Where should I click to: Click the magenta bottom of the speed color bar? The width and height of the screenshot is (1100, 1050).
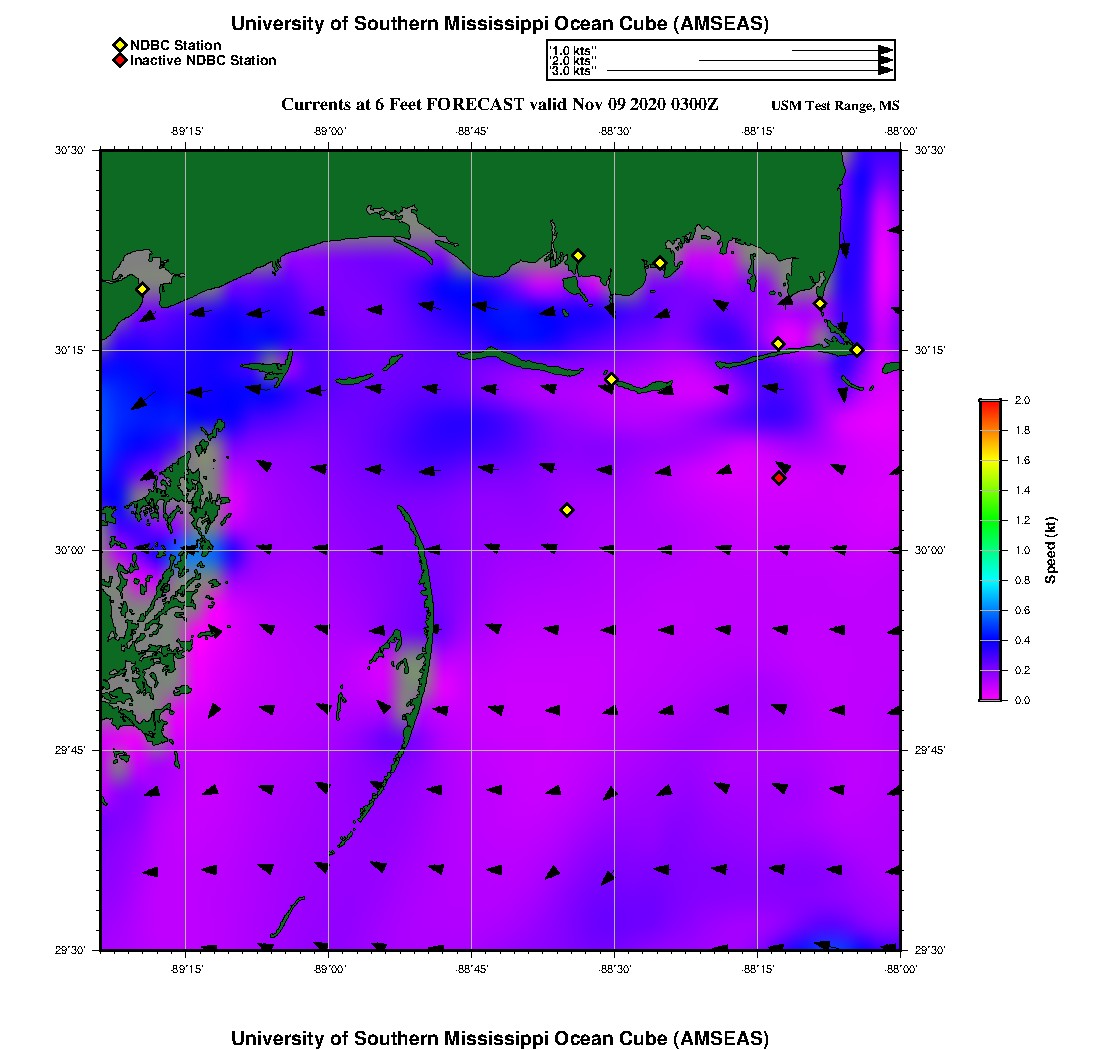pos(991,694)
